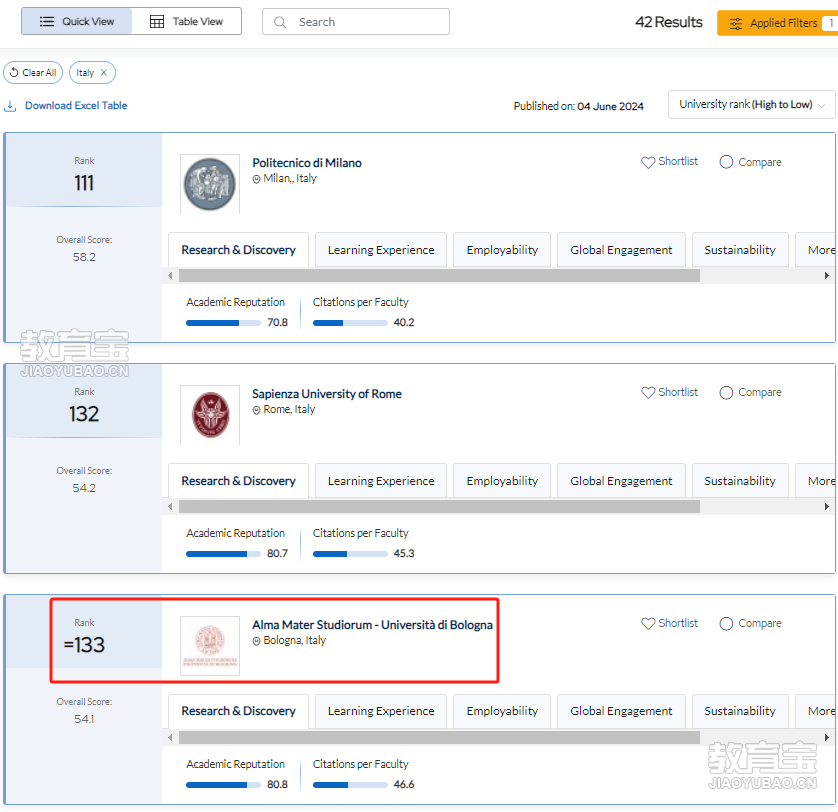Click Bologna Citations per Faculty bar 46.6
This screenshot has height=812, width=838.
pyautogui.click(x=350, y=785)
